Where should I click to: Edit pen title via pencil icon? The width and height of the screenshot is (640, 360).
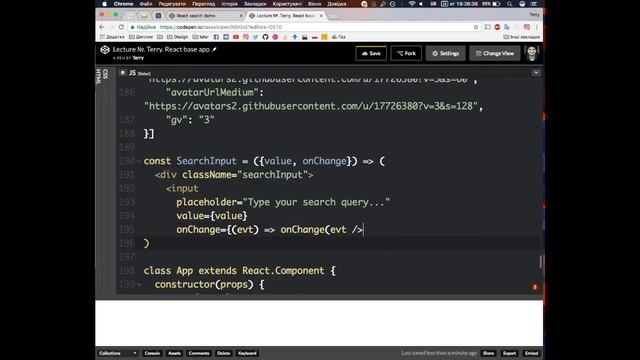pos(214,49)
